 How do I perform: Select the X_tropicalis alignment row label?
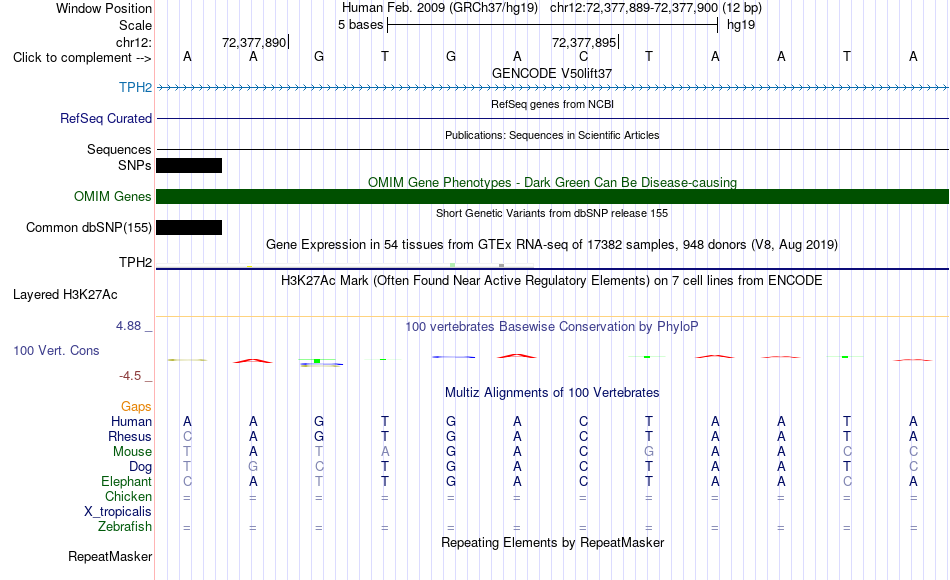[x=118, y=512]
